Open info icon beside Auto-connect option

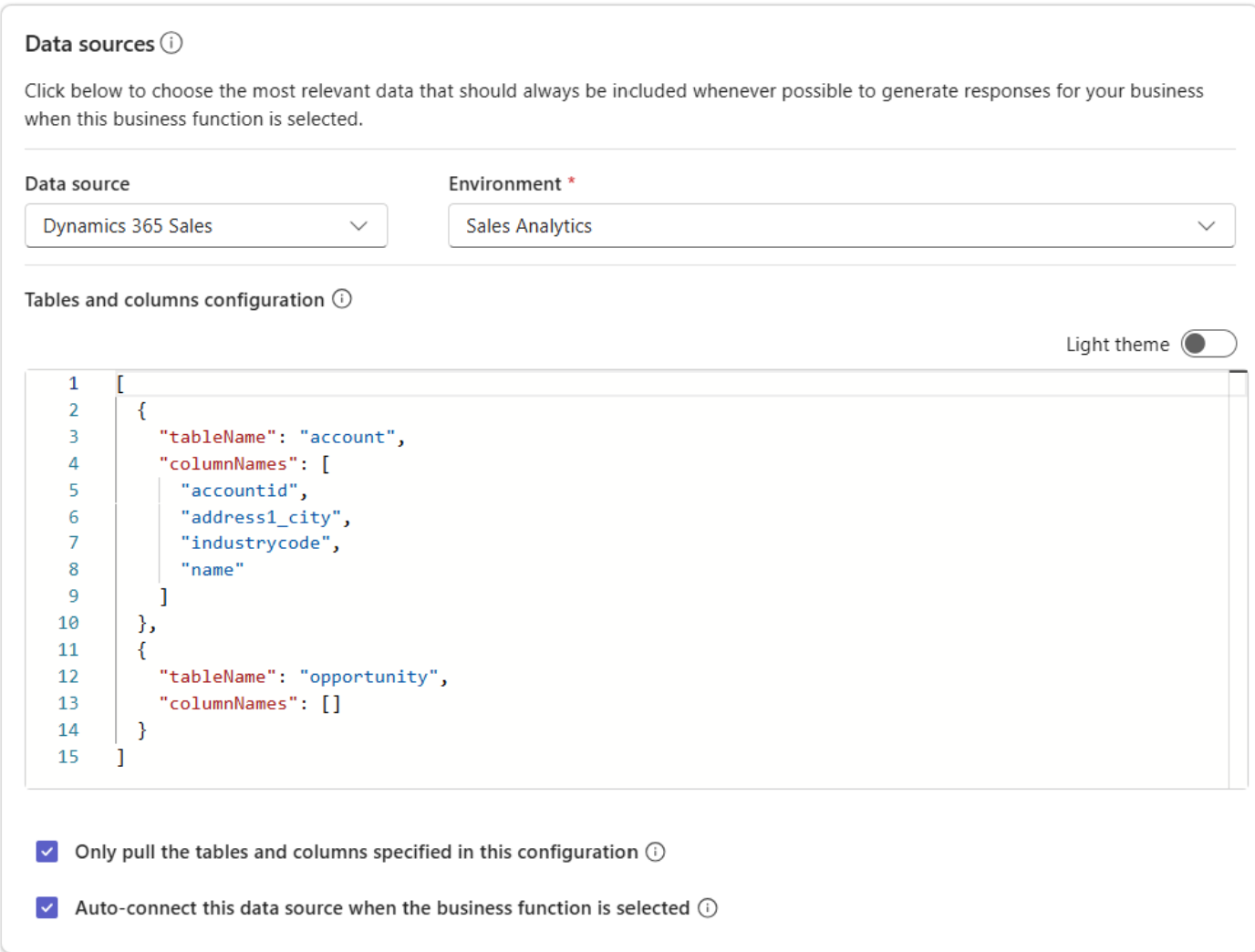(x=707, y=907)
